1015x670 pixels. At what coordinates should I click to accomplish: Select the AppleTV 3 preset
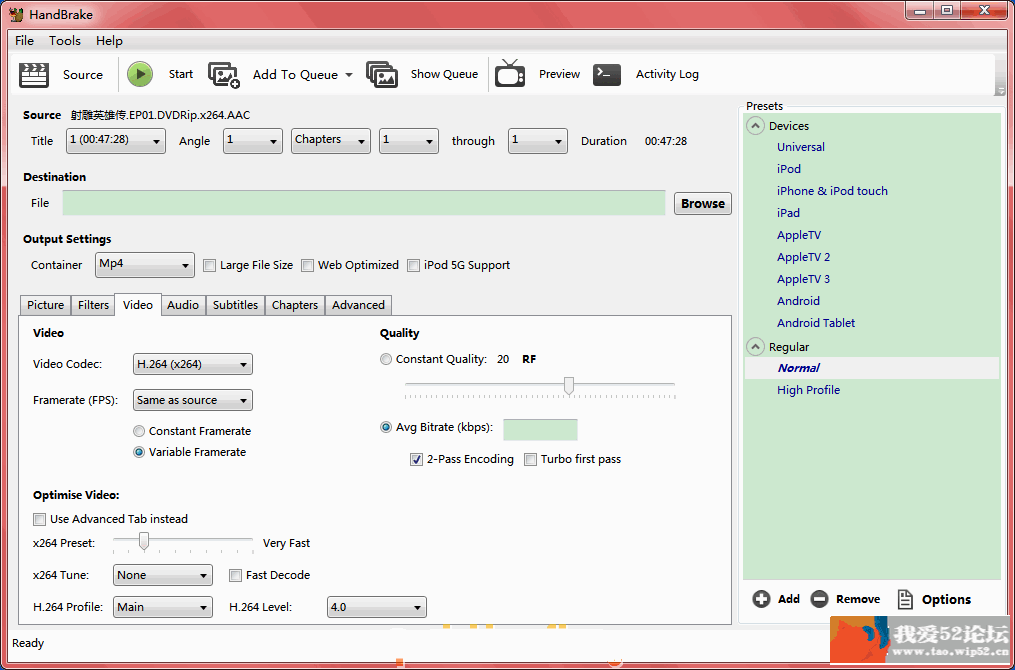[803, 279]
